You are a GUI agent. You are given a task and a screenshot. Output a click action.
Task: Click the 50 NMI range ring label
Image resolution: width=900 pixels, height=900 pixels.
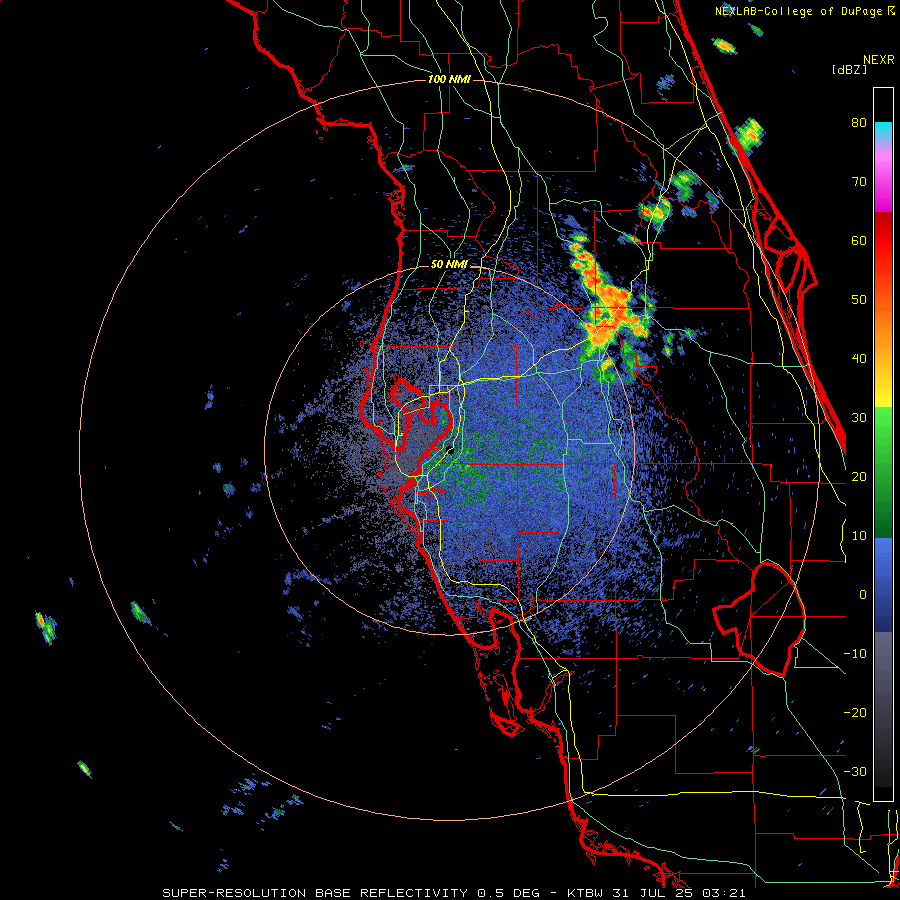tap(449, 265)
